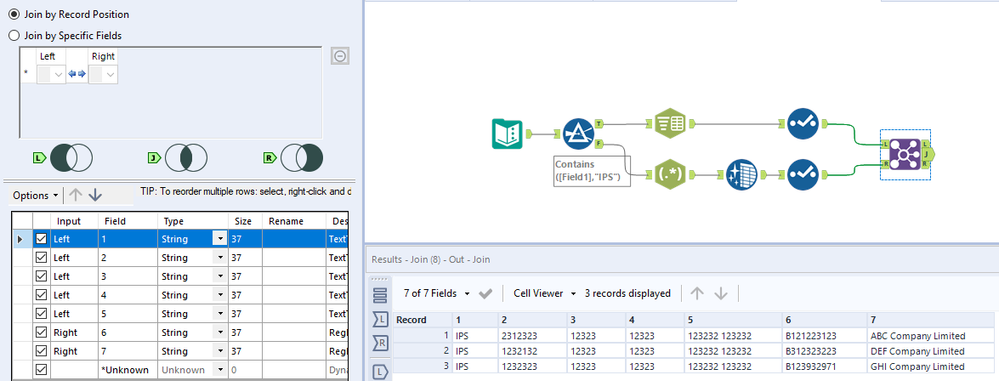Select the upper Select tool with checkmark

coord(802,125)
